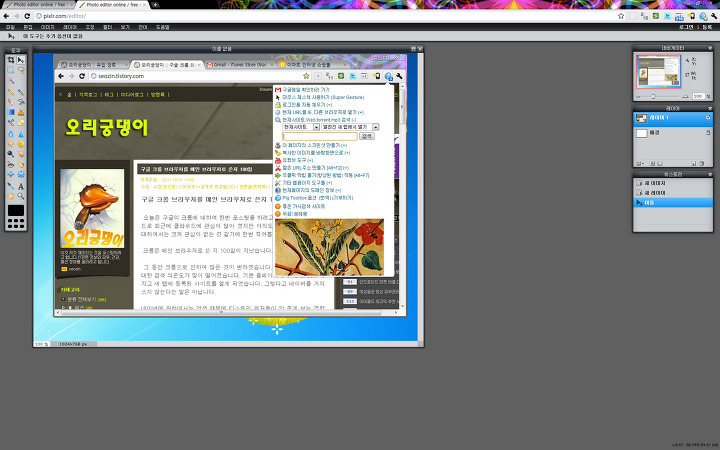Screen dimensions: 720x450
Task: Select the Dodge tool
Action: click(x=11, y=154)
